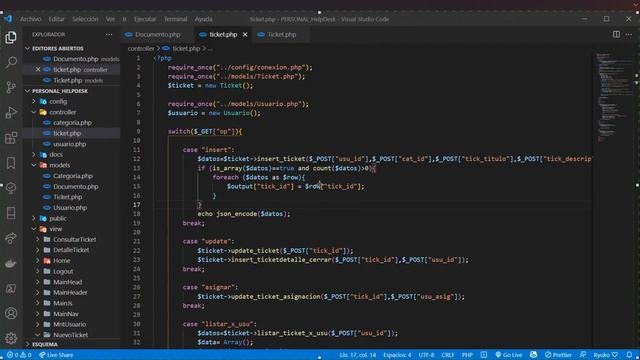Change end of line sequence CRLF
640x360 pixels.
coord(448,355)
